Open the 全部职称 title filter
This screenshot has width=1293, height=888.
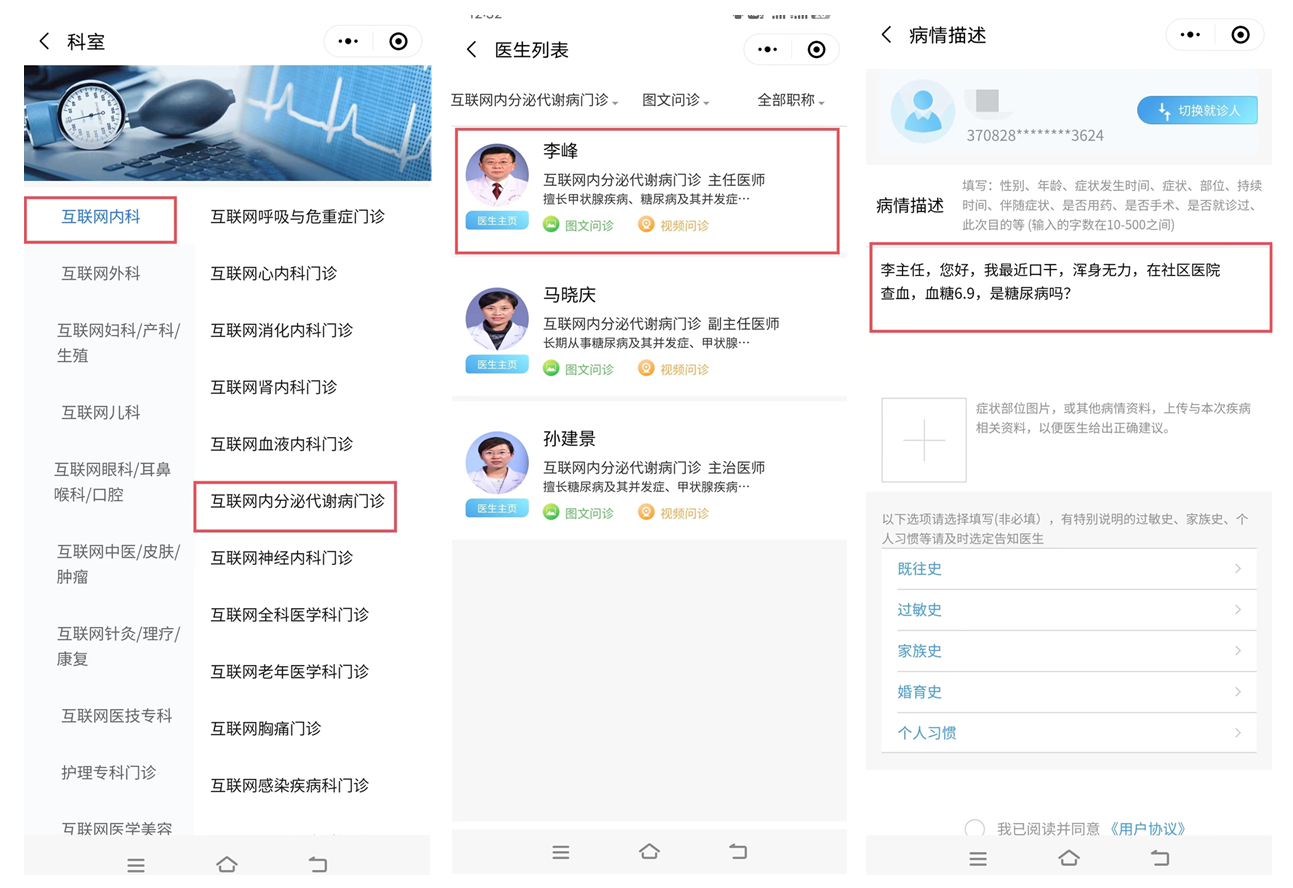[790, 101]
